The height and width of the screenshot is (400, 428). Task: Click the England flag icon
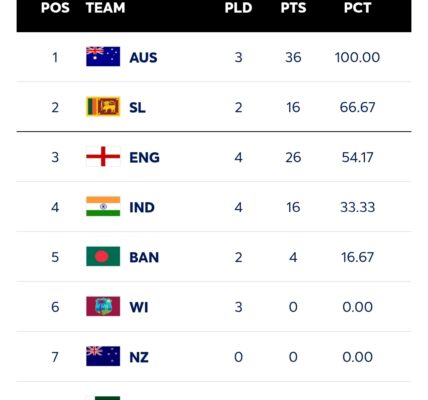(x=103, y=156)
